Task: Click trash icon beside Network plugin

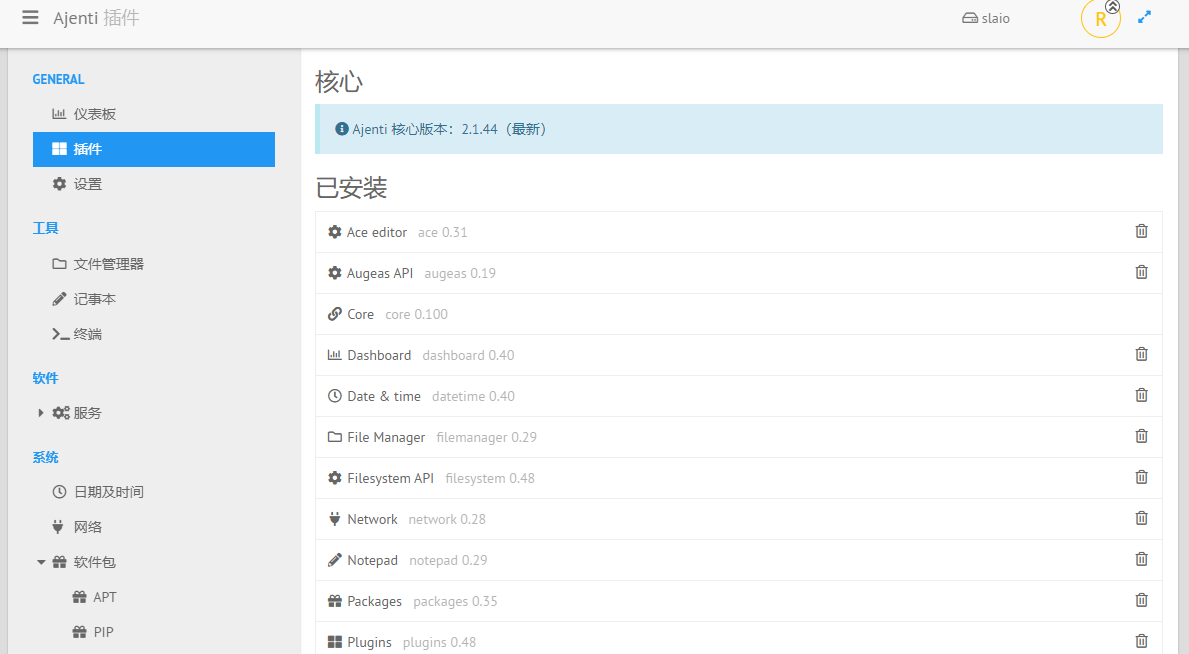Action: [x=1141, y=519]
